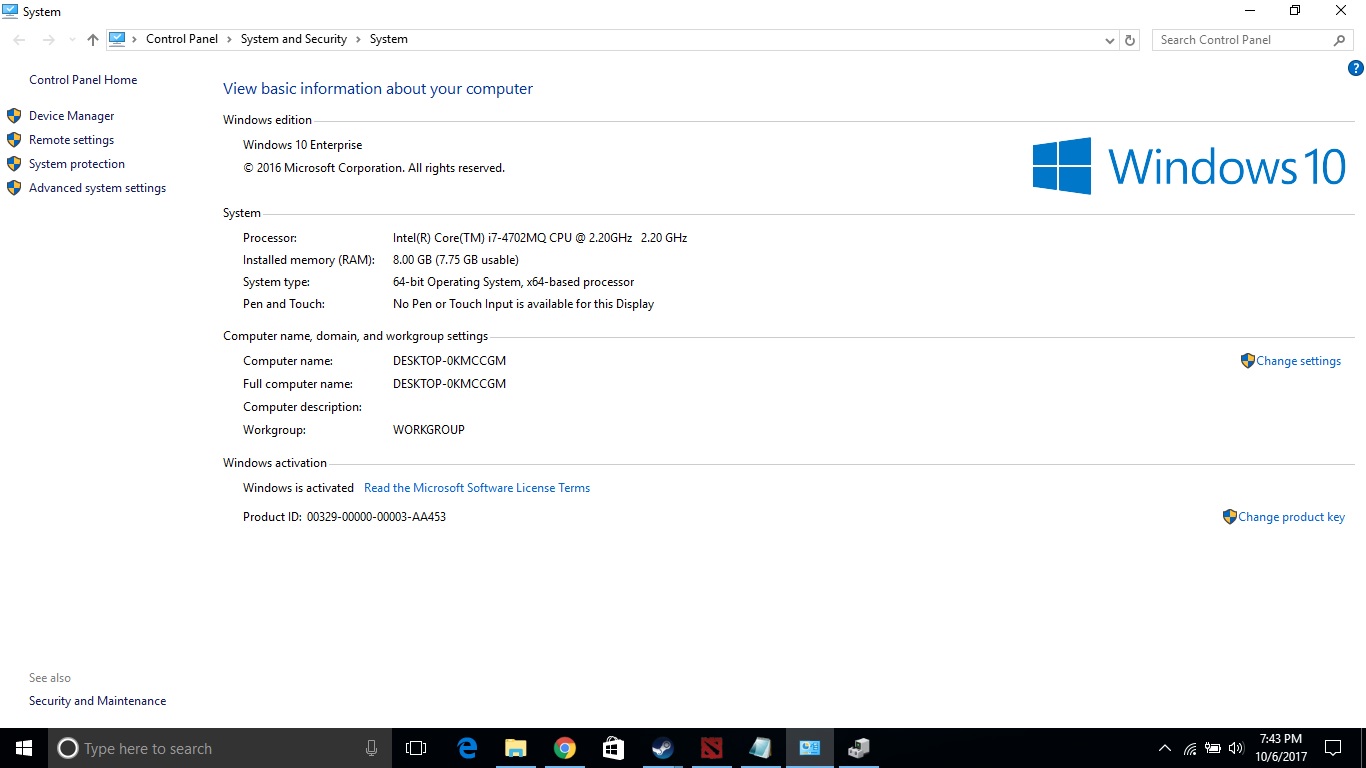This screenshot has height=768, width=1366.
Task: Click the shield icon beside System protection
Action: coord(14,164)
